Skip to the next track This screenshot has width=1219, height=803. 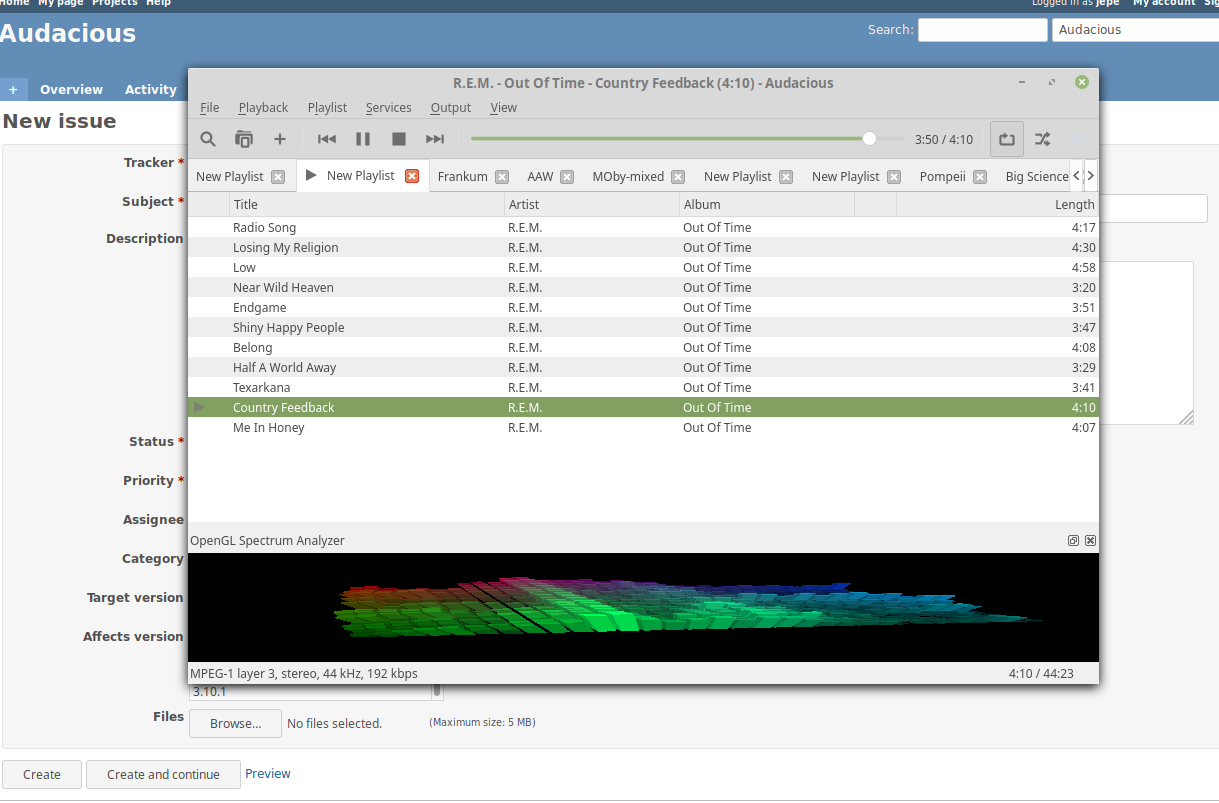[x=435, y=139]
